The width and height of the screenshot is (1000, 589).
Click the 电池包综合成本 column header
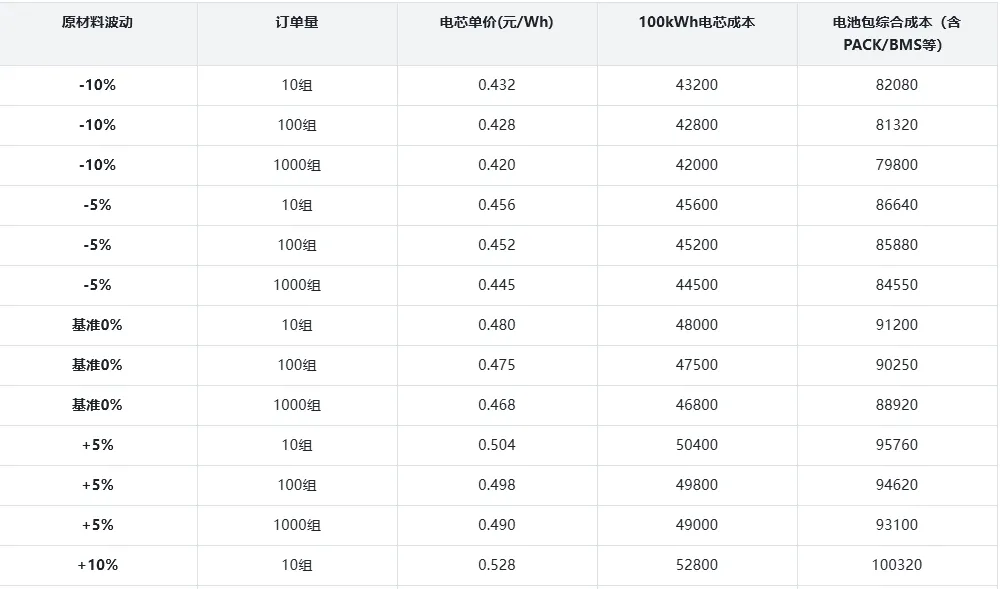pos(895,33)
